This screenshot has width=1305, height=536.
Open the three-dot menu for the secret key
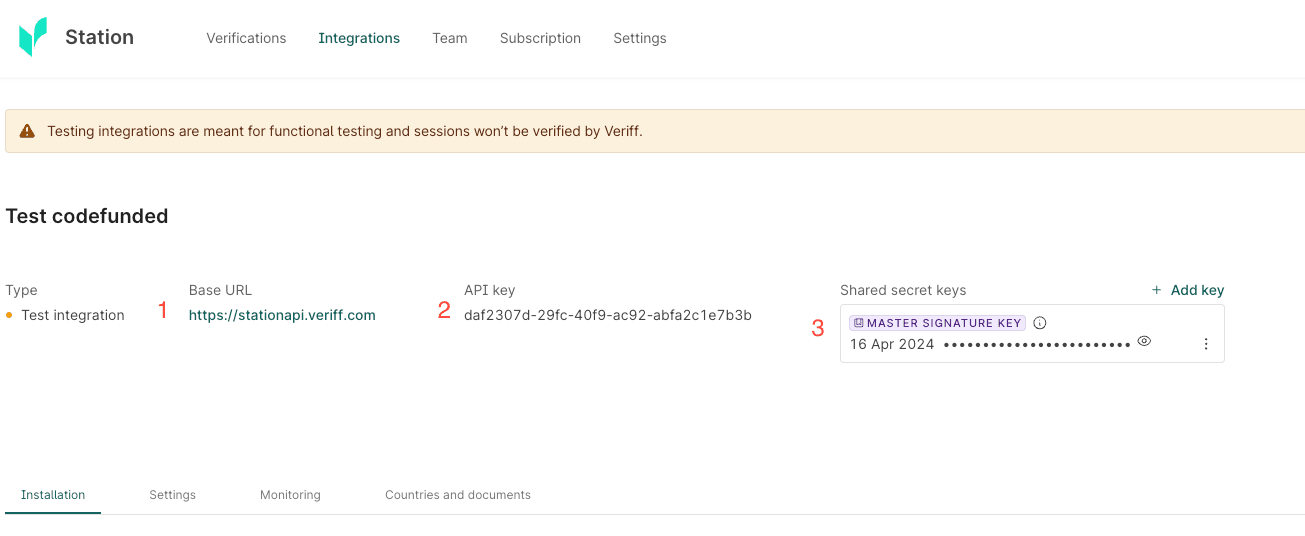[x=1206, y=344]
